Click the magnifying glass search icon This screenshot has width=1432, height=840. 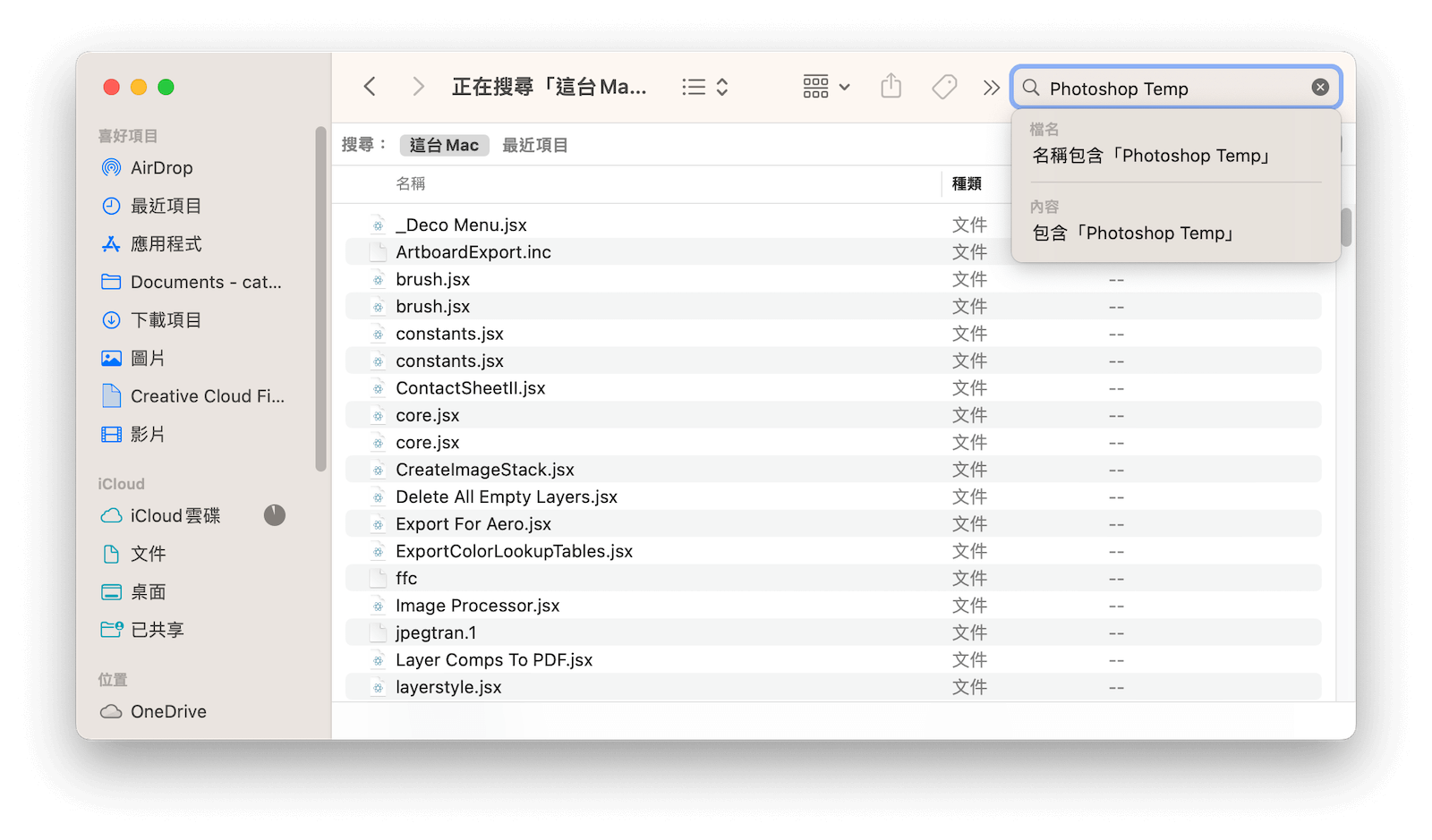(1031, 88)
